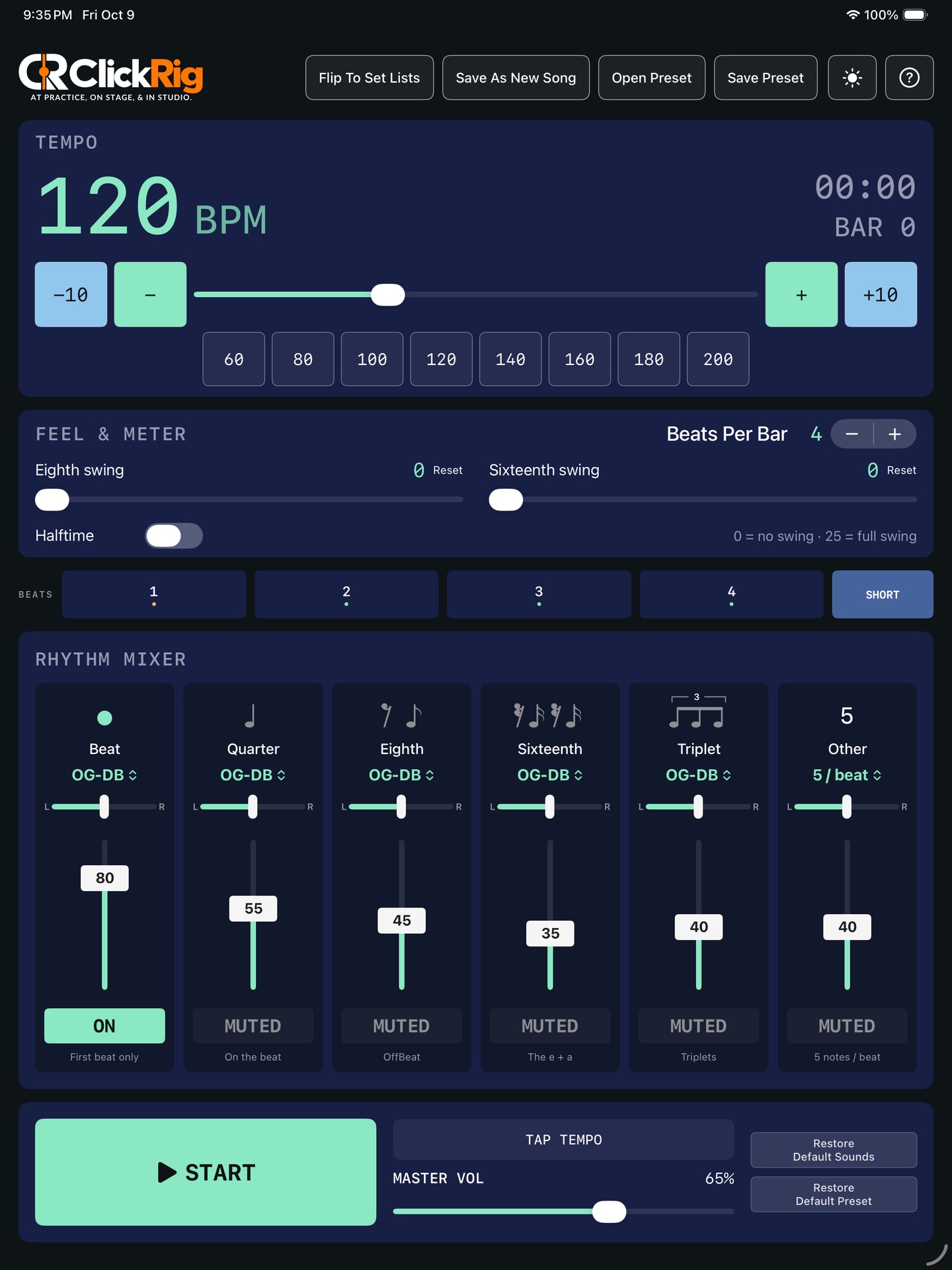Open Quarter channel OG-DB sound dropdown

click(x=253, y=775)
